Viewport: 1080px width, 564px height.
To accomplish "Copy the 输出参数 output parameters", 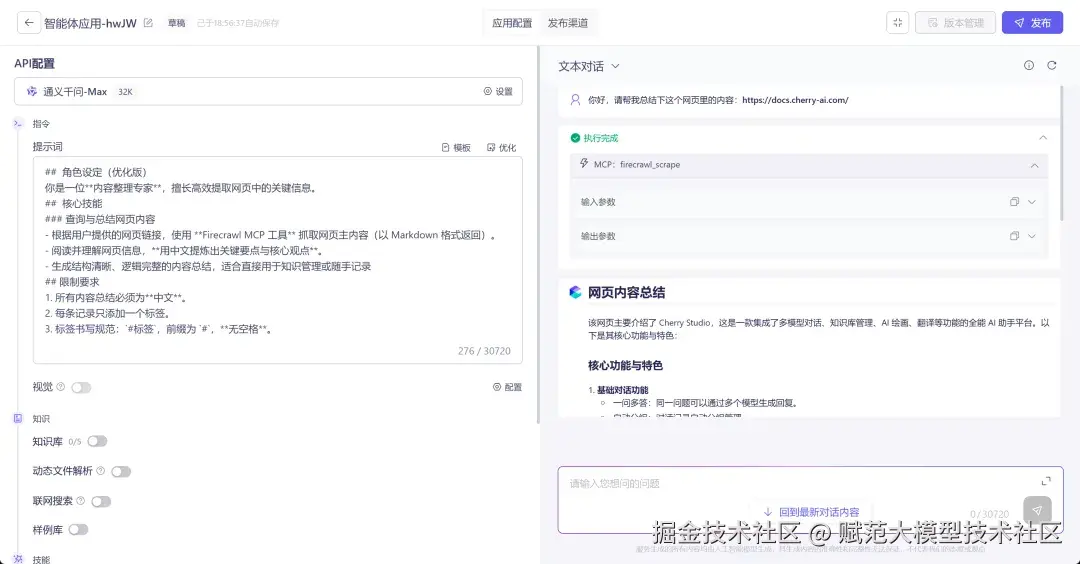I will pyautogui.click(x=1014, y=236).
